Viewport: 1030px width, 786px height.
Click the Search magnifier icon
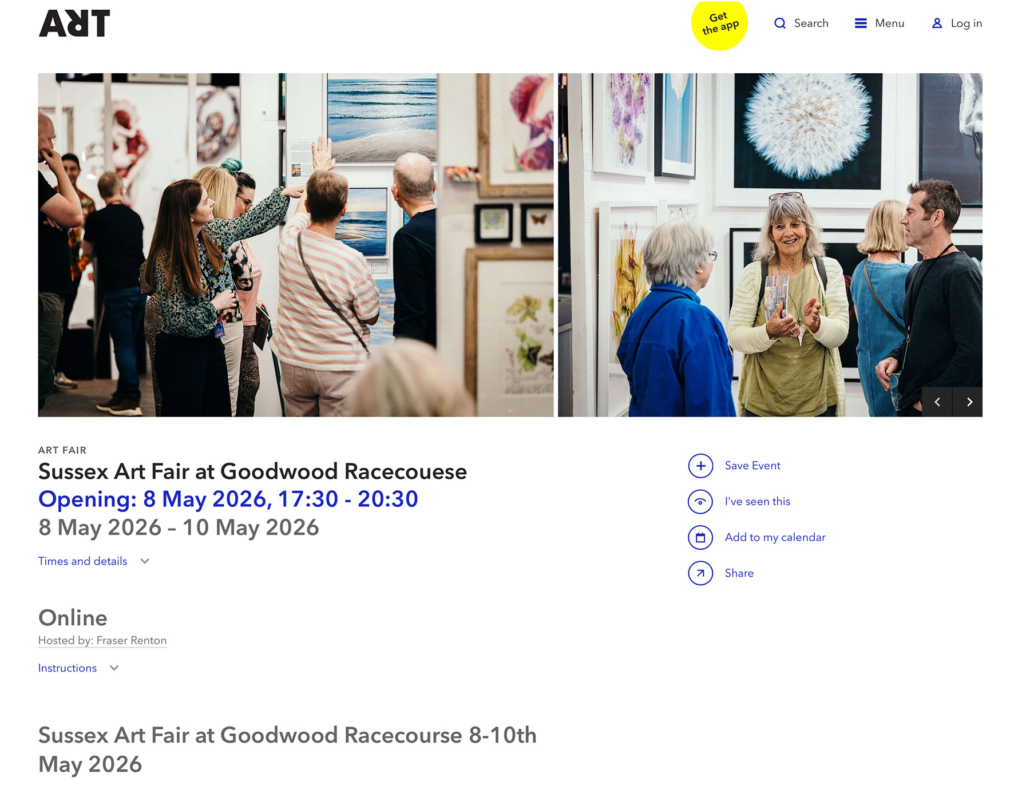coord(780,24)
